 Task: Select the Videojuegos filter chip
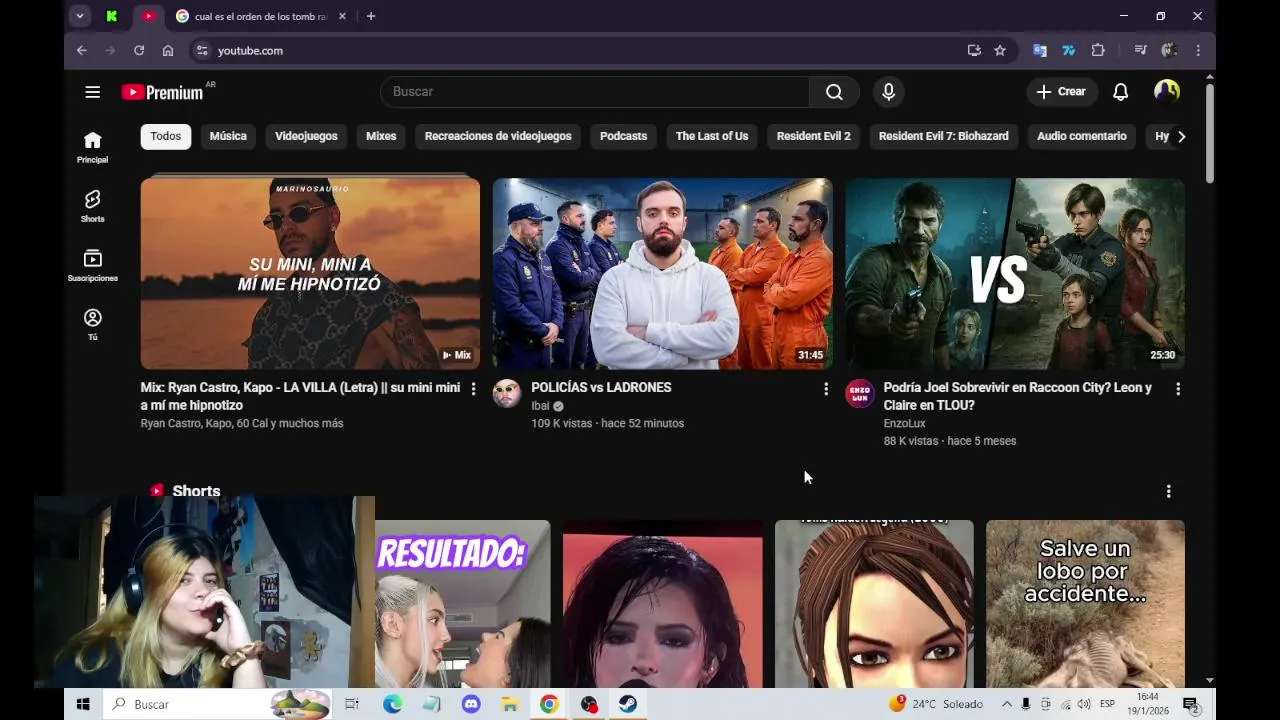[306, 136]
